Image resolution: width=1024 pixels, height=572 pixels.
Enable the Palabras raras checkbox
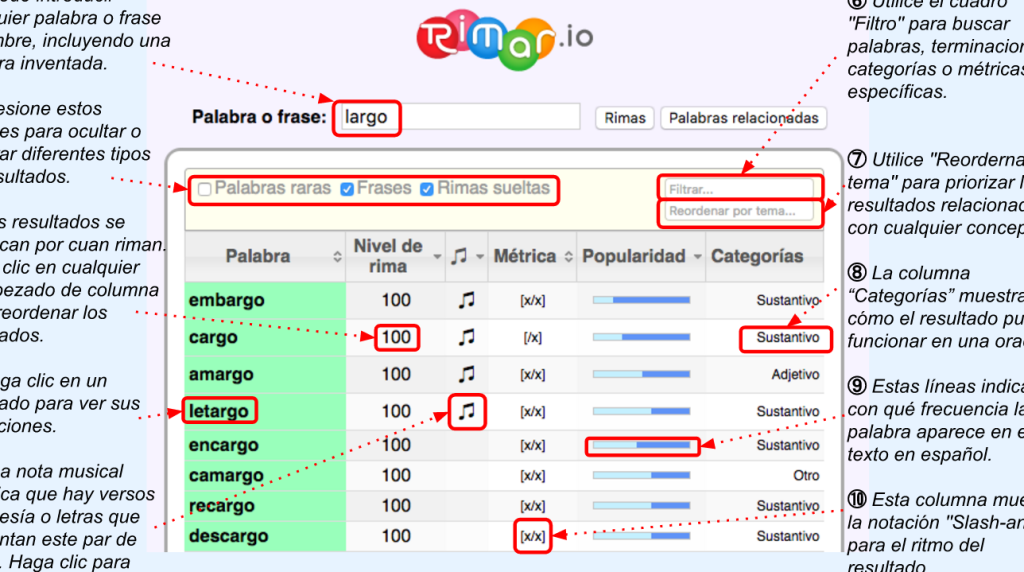[x=205, y=188]
